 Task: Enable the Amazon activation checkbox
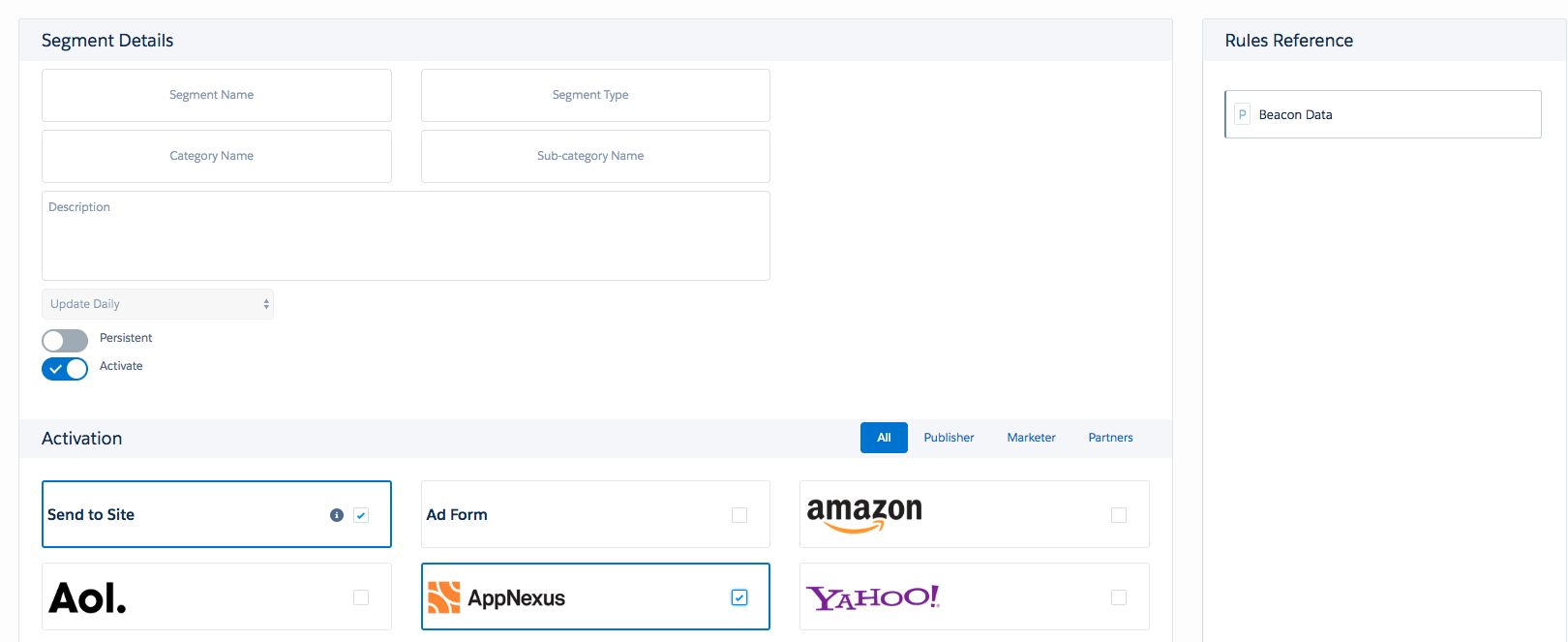click(x=1119, y=515)
